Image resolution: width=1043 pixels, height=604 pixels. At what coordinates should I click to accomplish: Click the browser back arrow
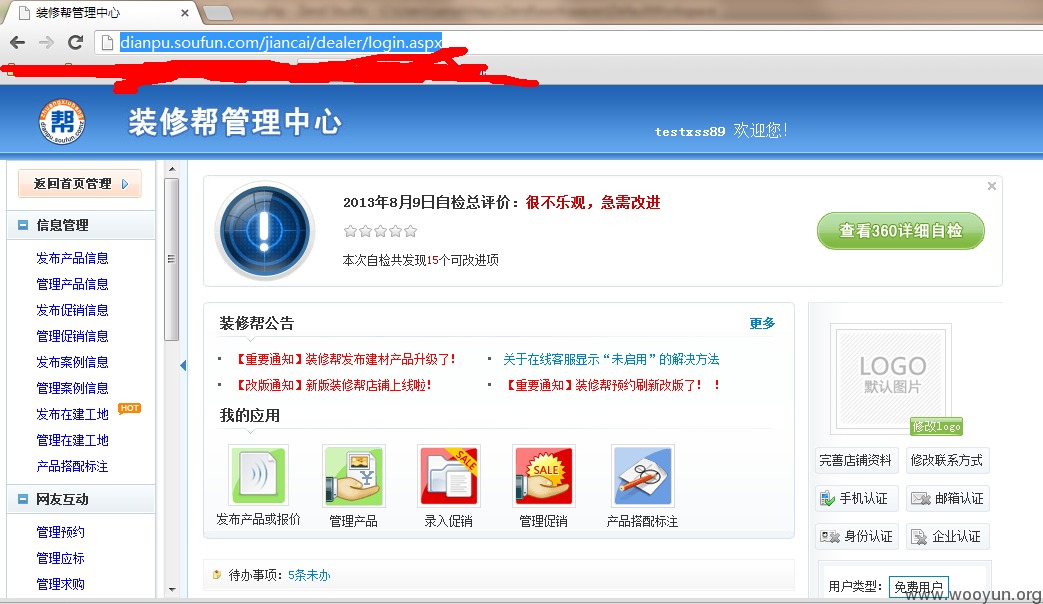tap(18, 43)
